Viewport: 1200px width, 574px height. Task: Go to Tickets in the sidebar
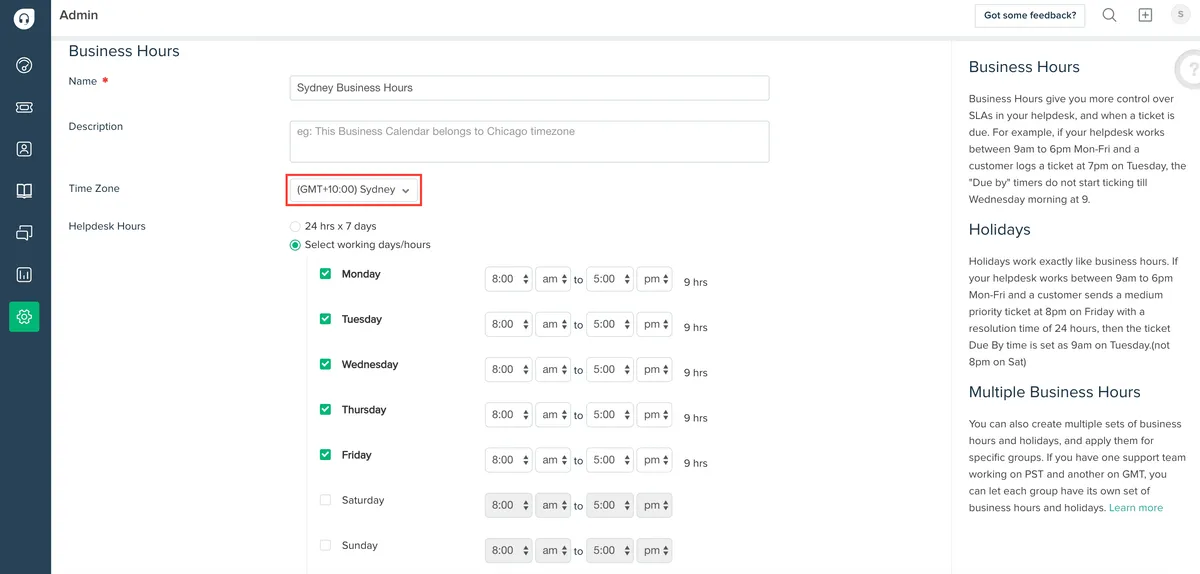click(25, 107)
